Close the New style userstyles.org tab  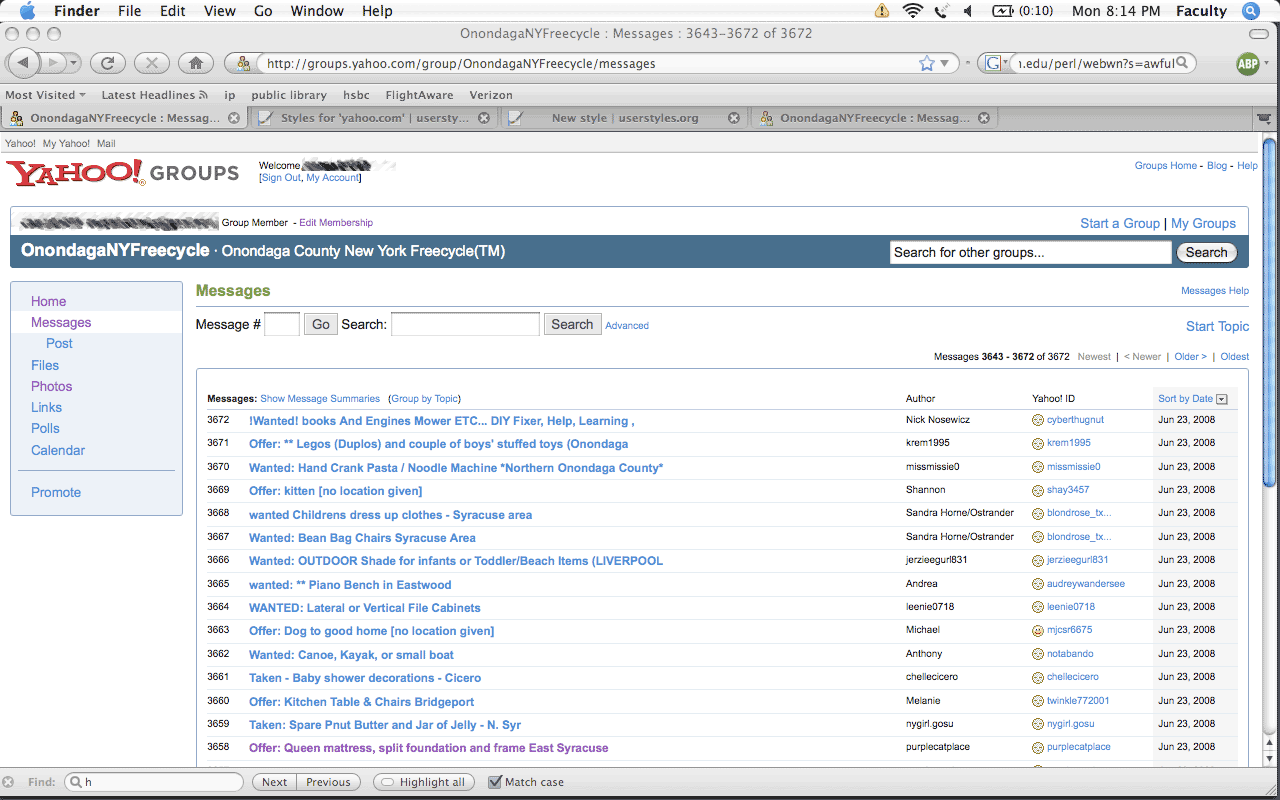click(x=734, y=118)
